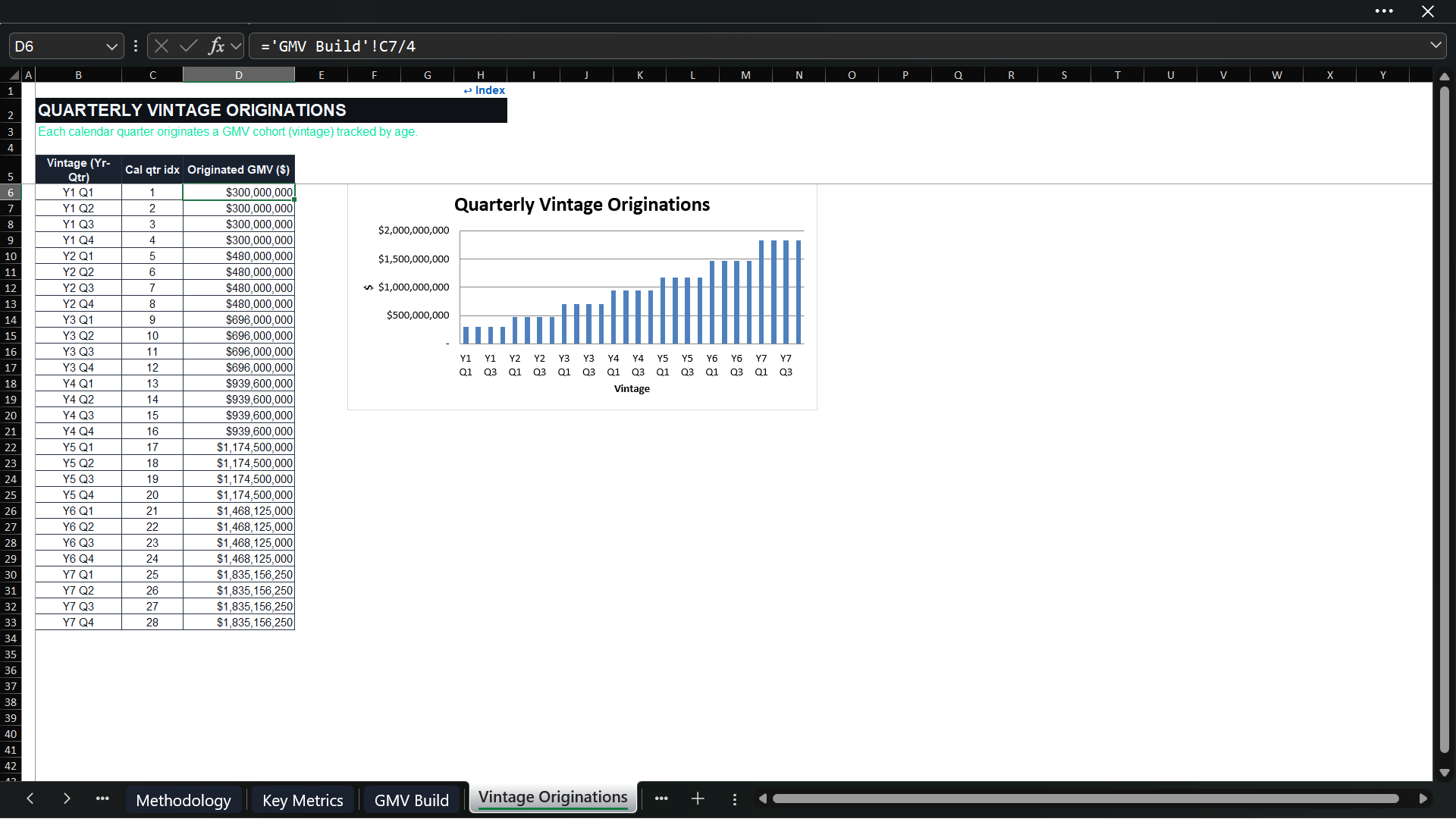Switch to the GMV Build sheet tab
Viewport: 1456px width, 819px height.
click(x=412, y=800)
